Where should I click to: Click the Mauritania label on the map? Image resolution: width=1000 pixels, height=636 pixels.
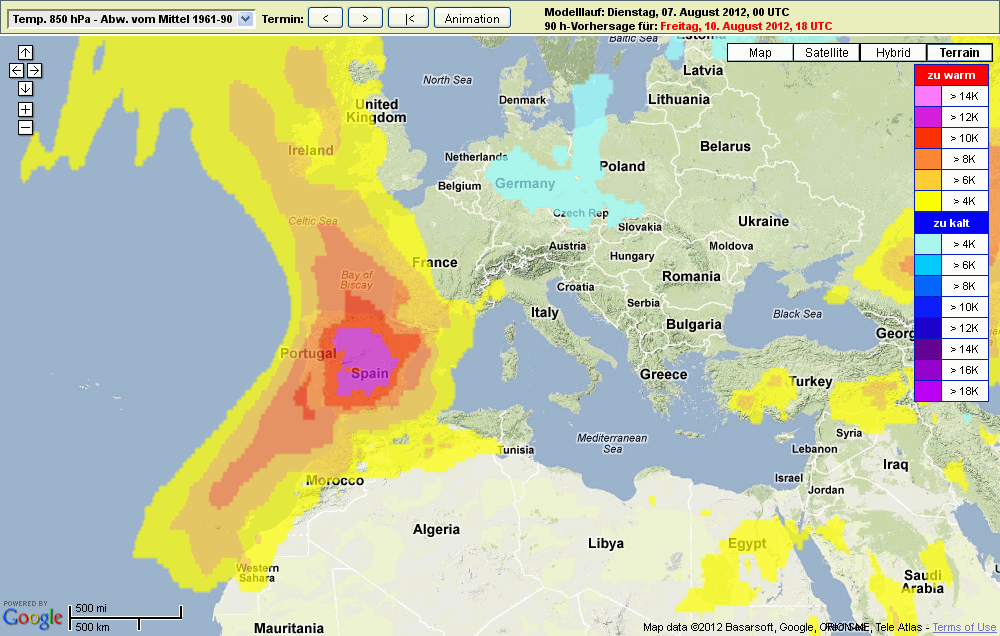[x=289, y=628]
